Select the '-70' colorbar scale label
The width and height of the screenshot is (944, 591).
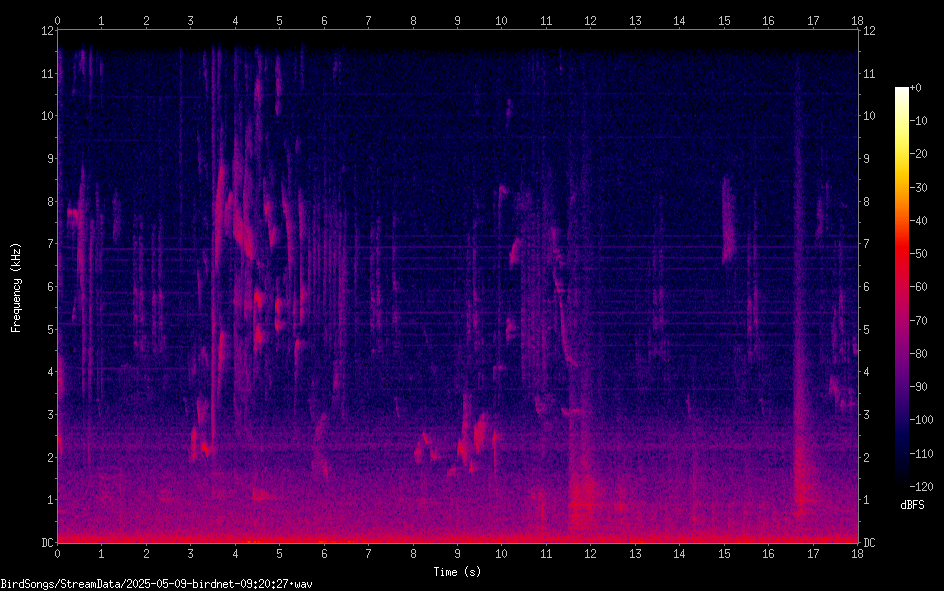(919, 321)
